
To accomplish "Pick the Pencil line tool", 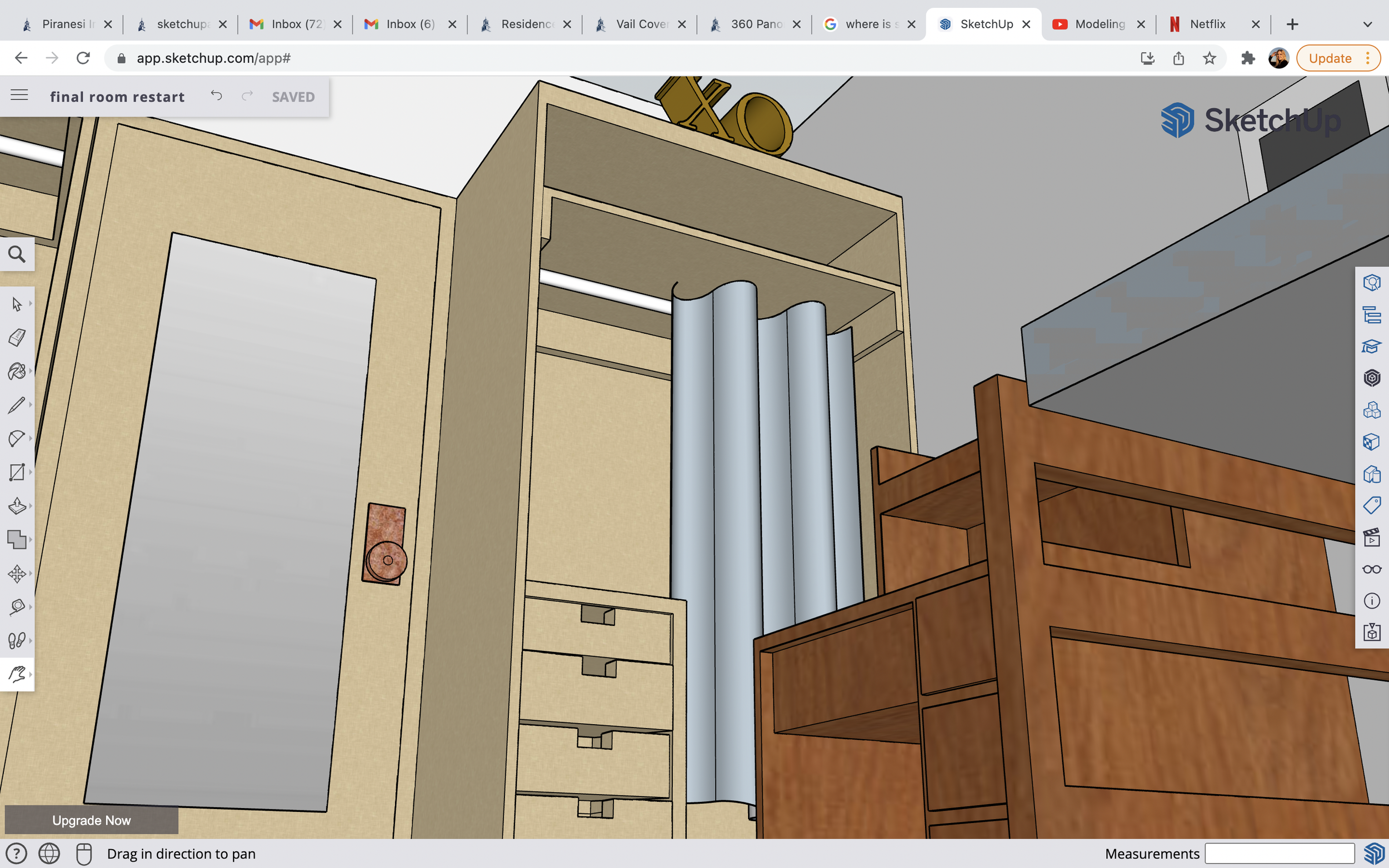I will point(17,405).
